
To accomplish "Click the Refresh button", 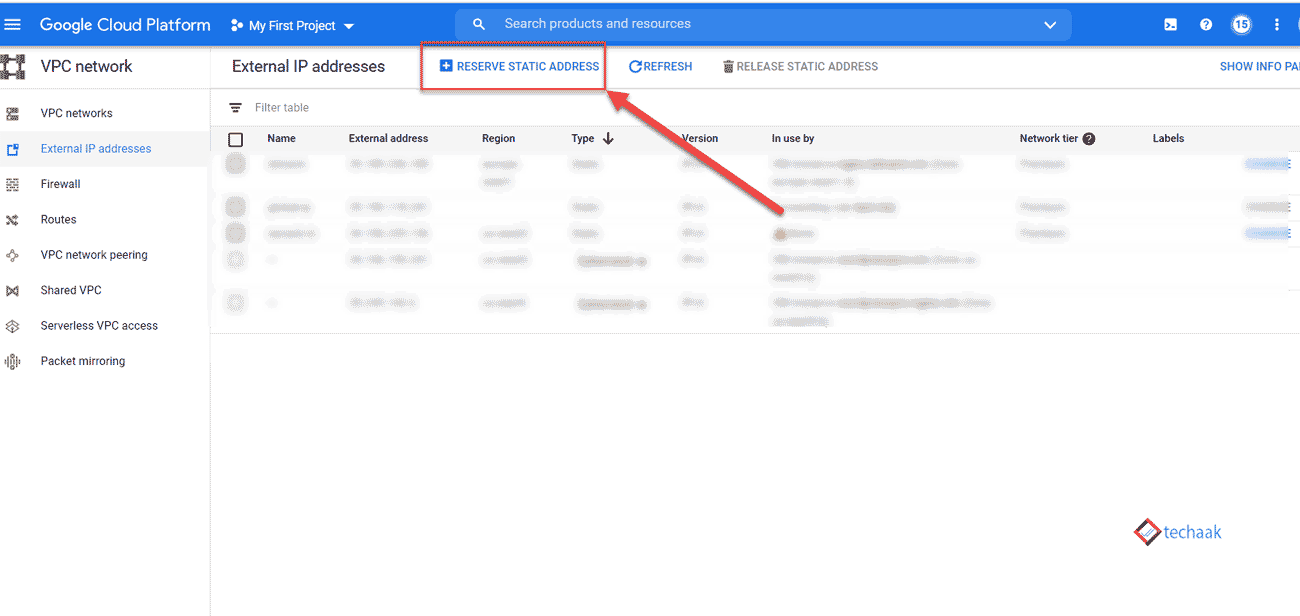I will (x=660, y=67).
